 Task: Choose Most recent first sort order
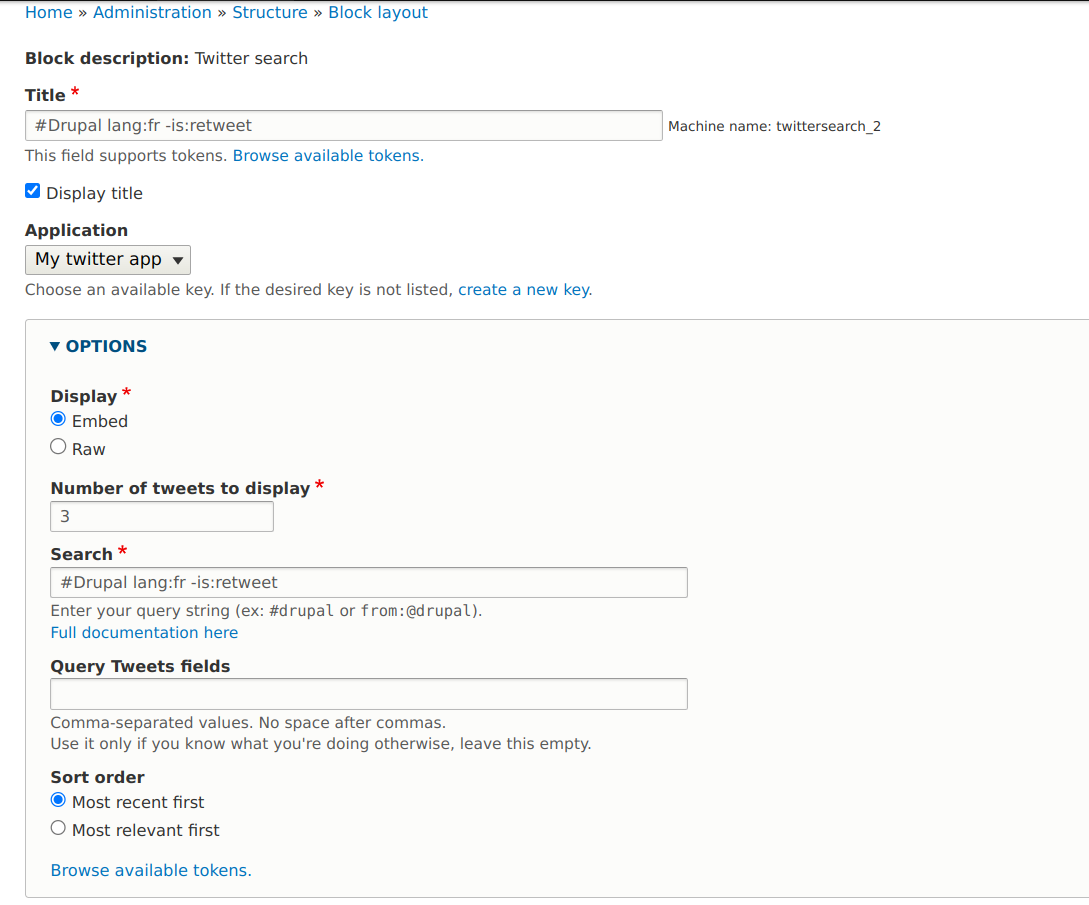pos(58,800)
